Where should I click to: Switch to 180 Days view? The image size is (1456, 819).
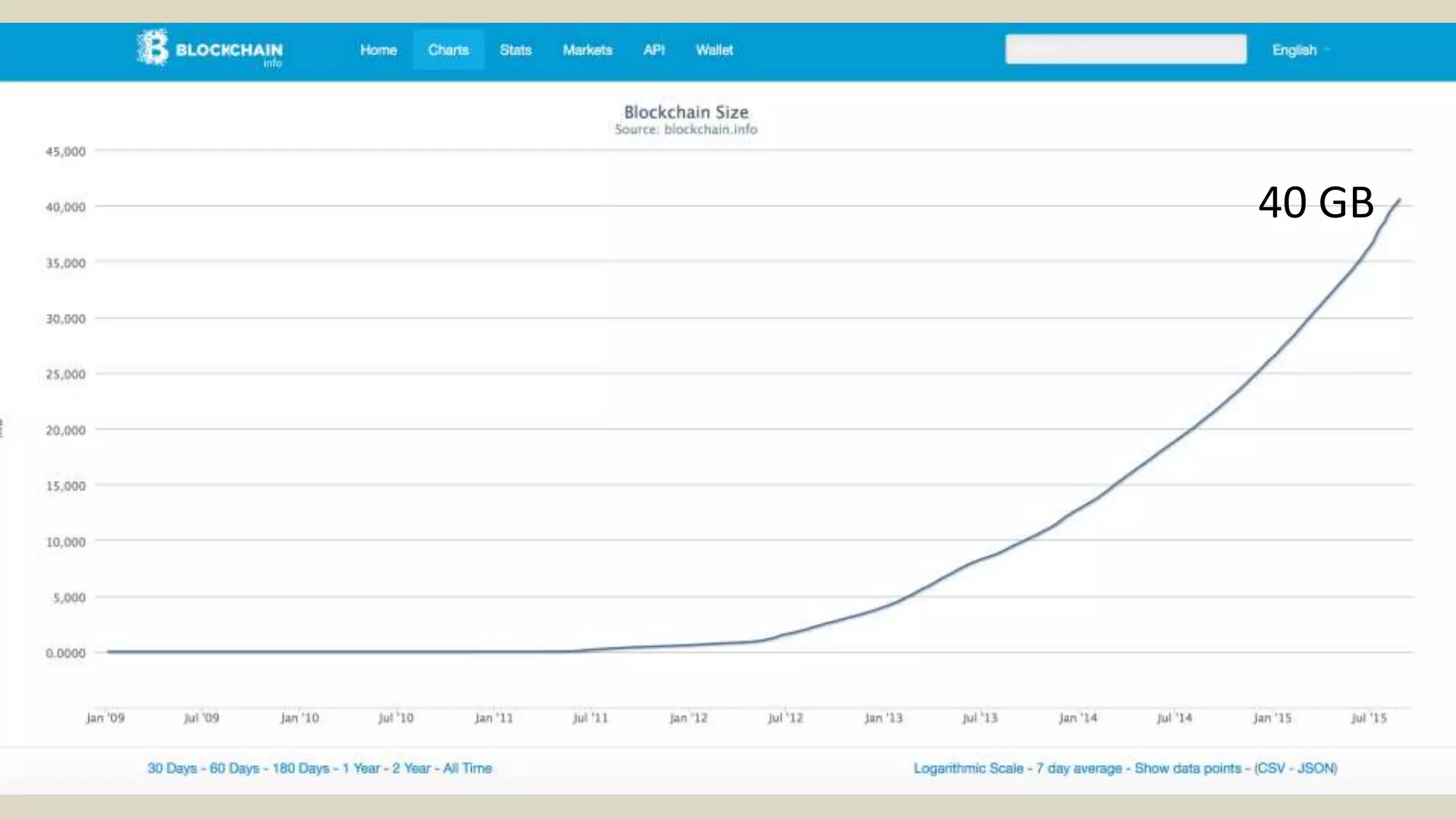coord(301,769)
